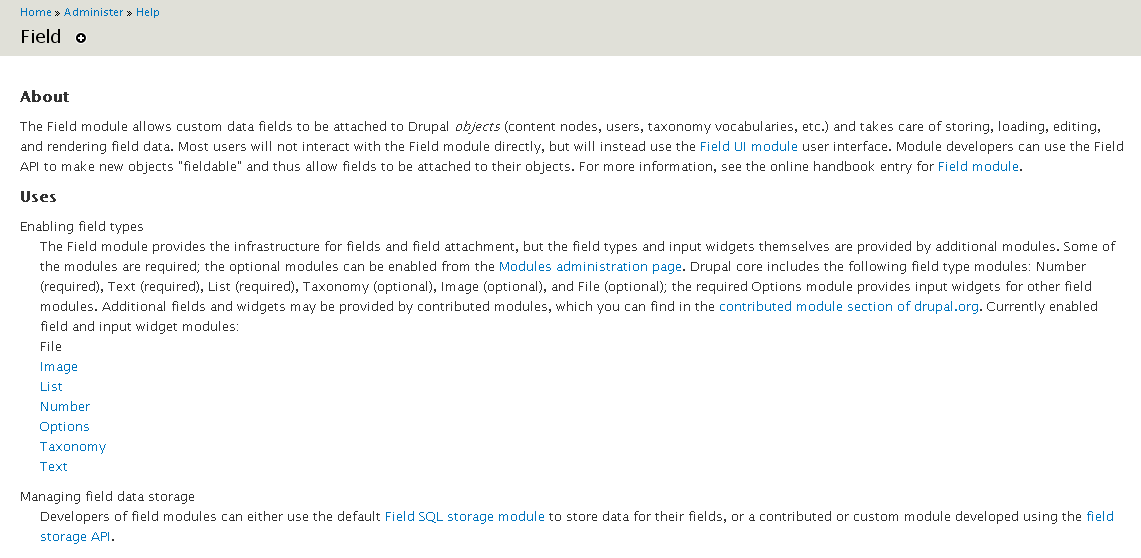Click the About section heading
Image resolution: width=1141 pixels, height=558 pixels.
(x=45, y=97)
